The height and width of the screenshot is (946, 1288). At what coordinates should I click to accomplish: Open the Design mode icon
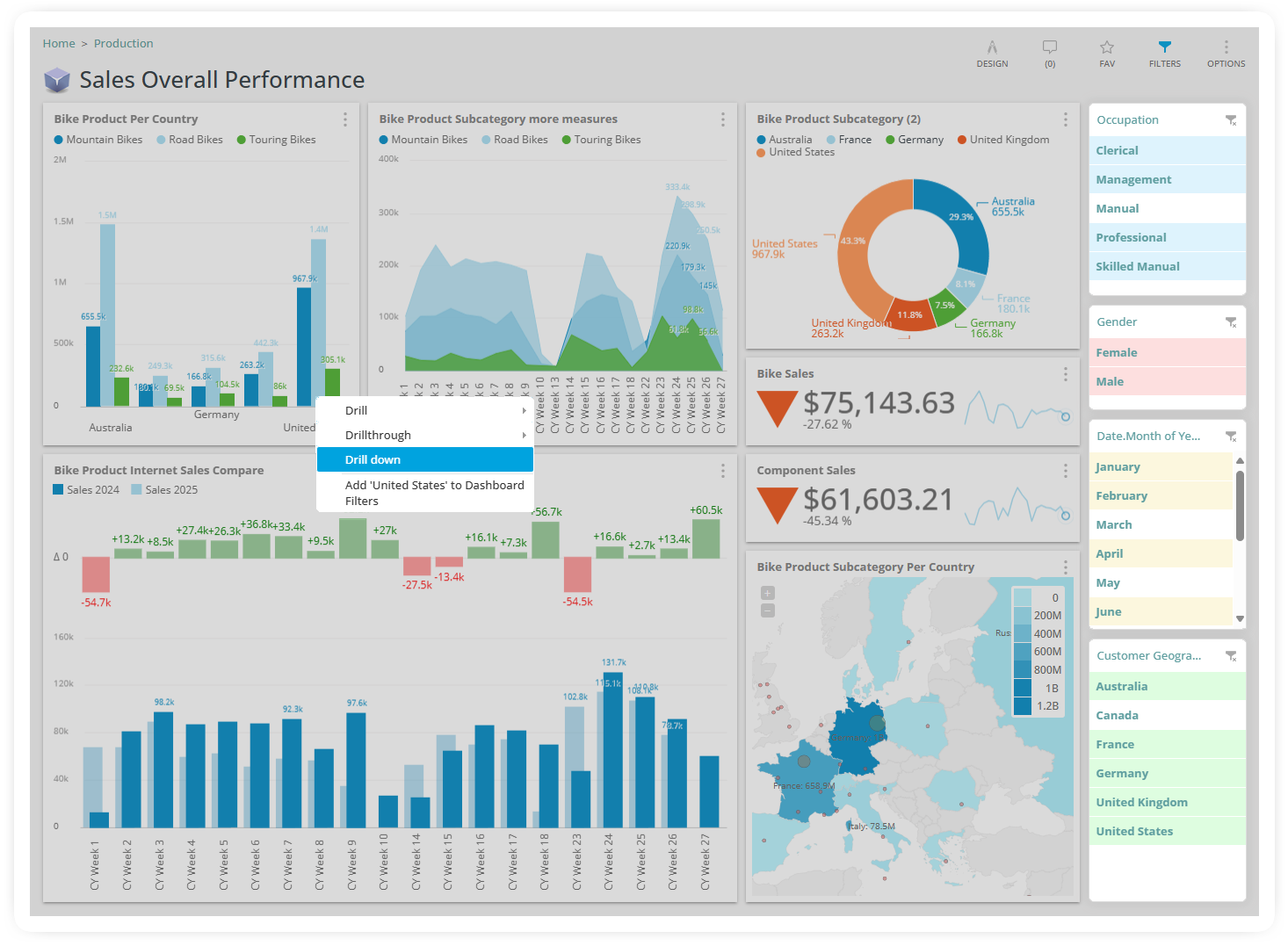(992, 48)
